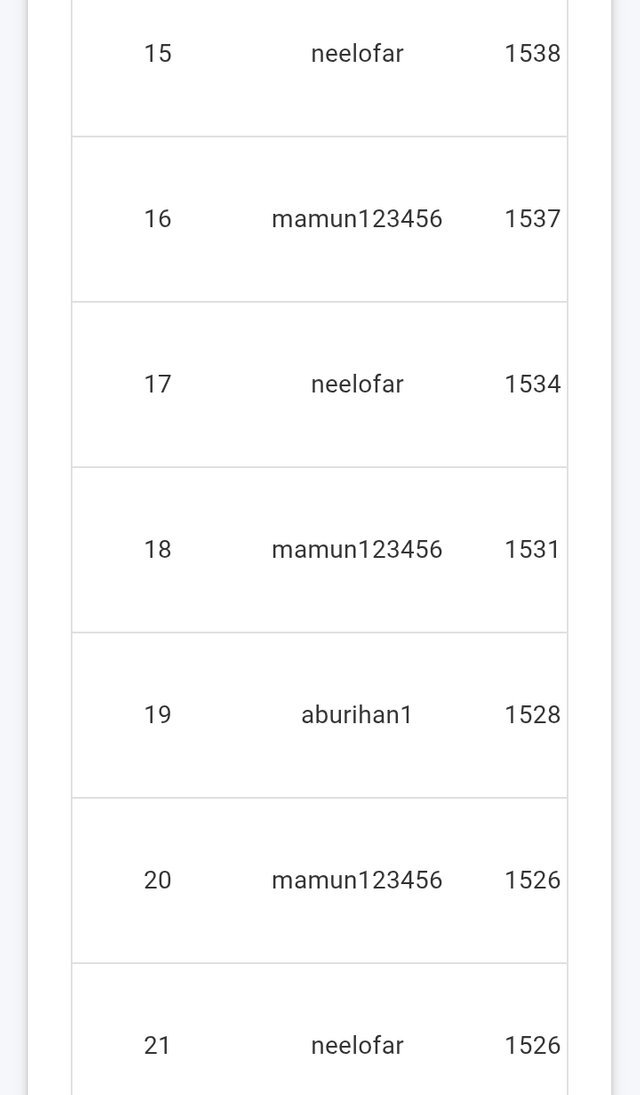Select username neelofar in rank 15 row
640x1095 pixels.
pyautogui.click(x=357, y=54)
